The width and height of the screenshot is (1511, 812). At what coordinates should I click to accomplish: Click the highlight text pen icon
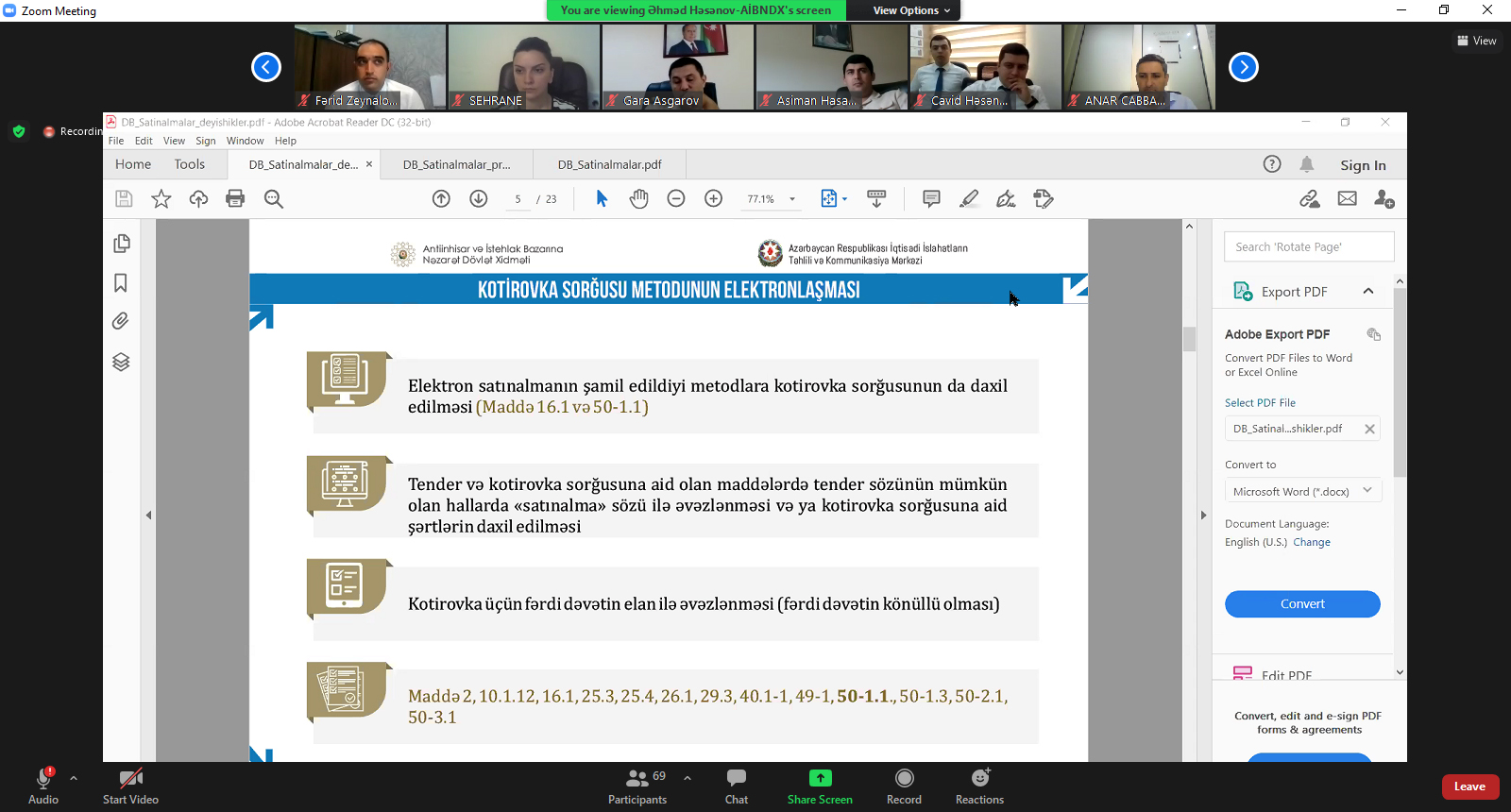coord(969,198)
